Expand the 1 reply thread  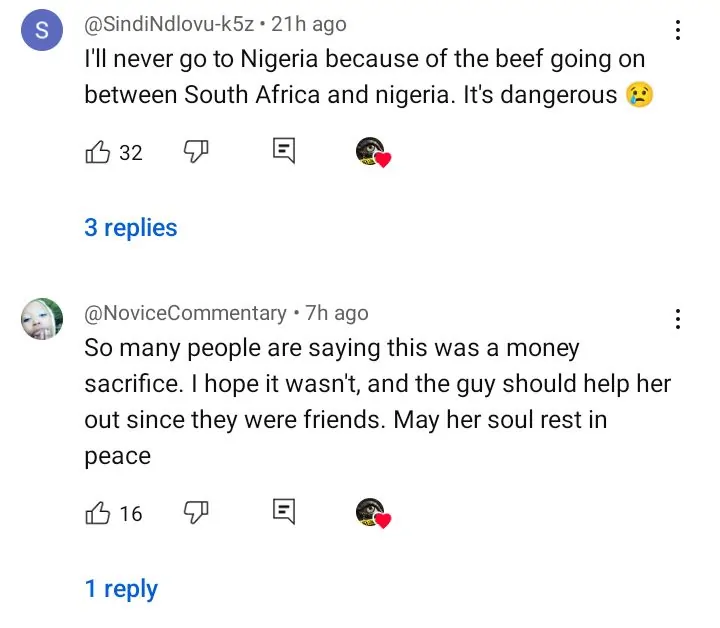(x=121, y=589)
